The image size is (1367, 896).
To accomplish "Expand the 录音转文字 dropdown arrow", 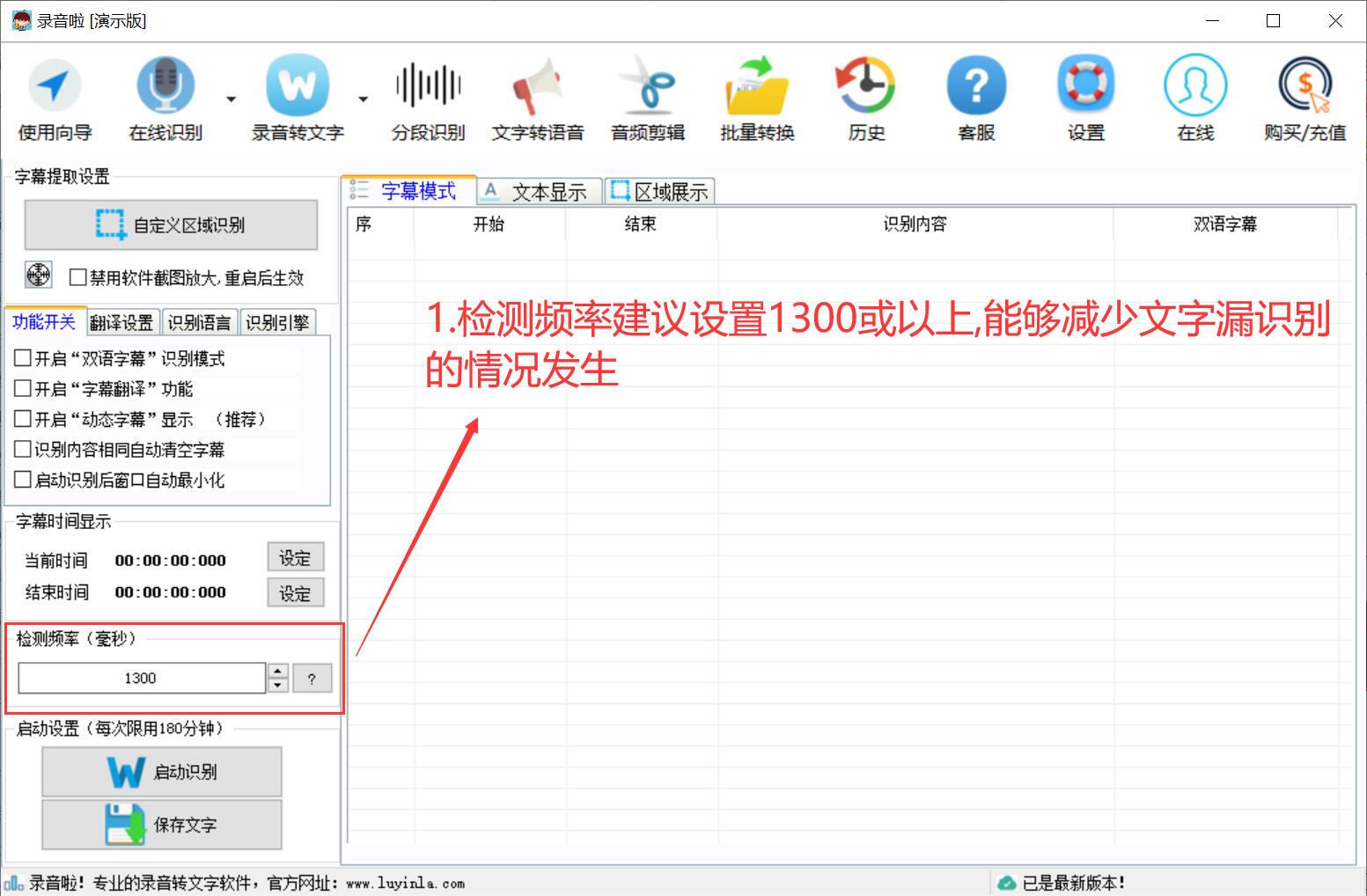I will click(363, 99).
